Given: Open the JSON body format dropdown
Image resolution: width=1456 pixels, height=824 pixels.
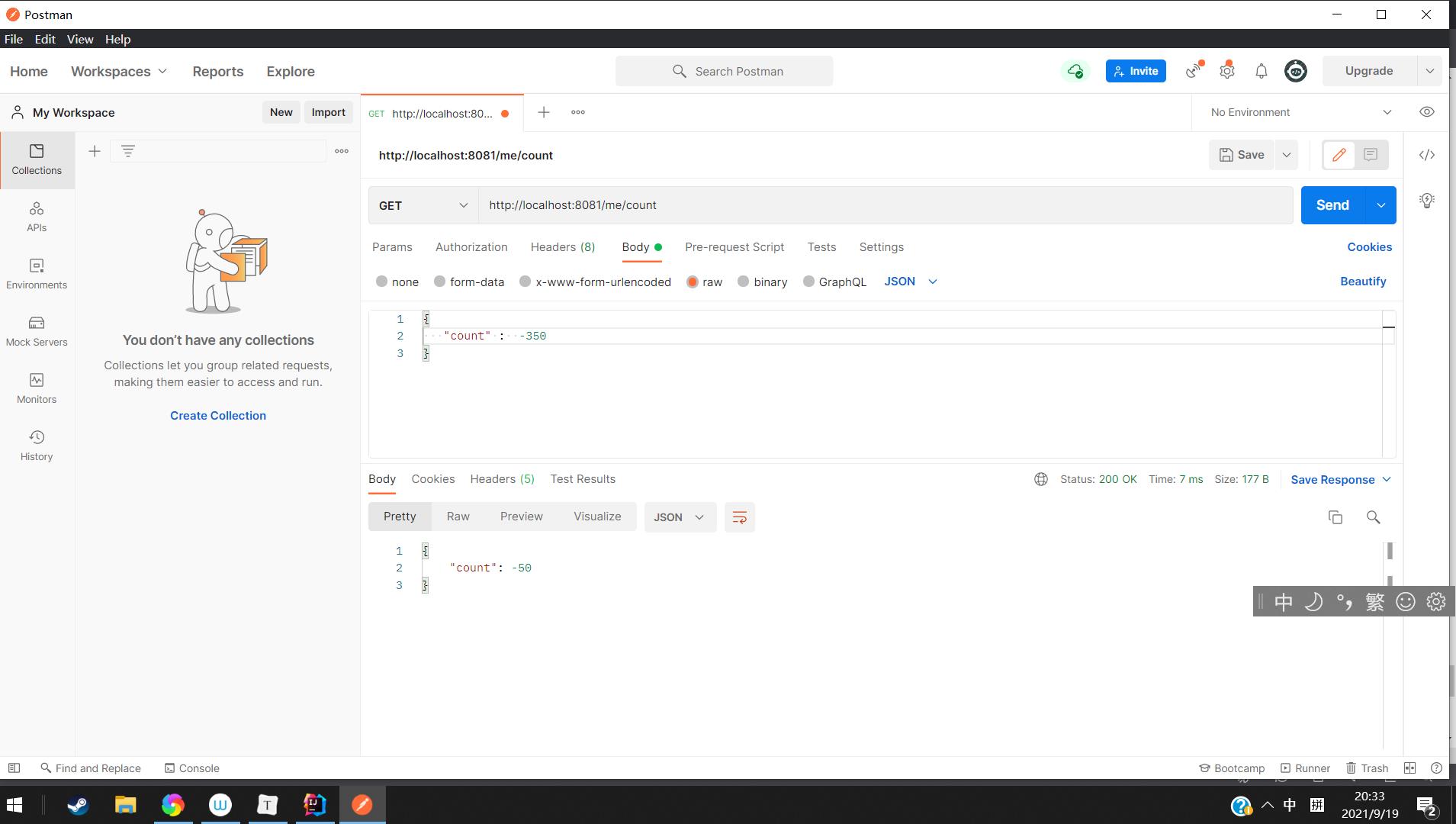Looking at the screenshot, I should tap(911, 282).
